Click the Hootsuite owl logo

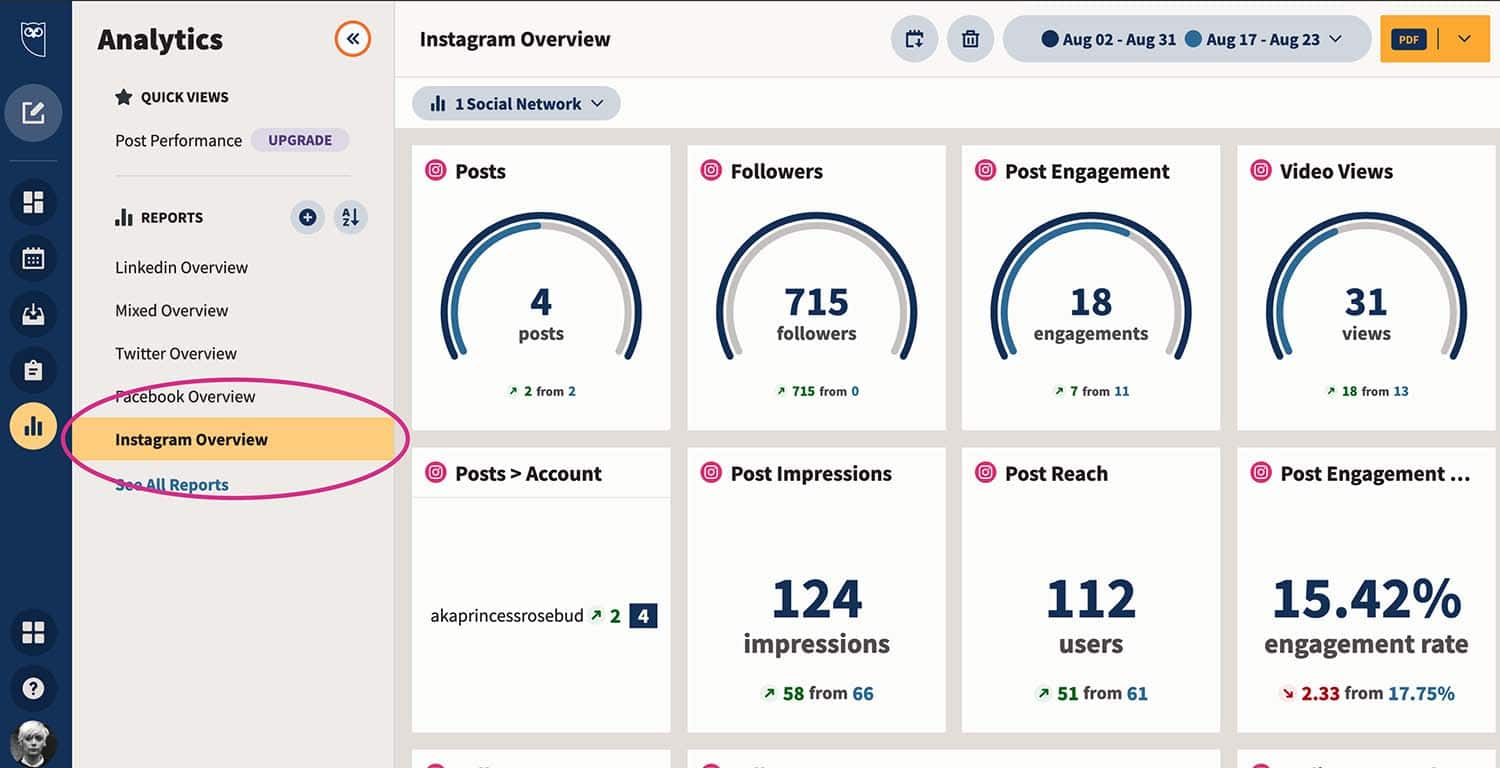point(33,38)
